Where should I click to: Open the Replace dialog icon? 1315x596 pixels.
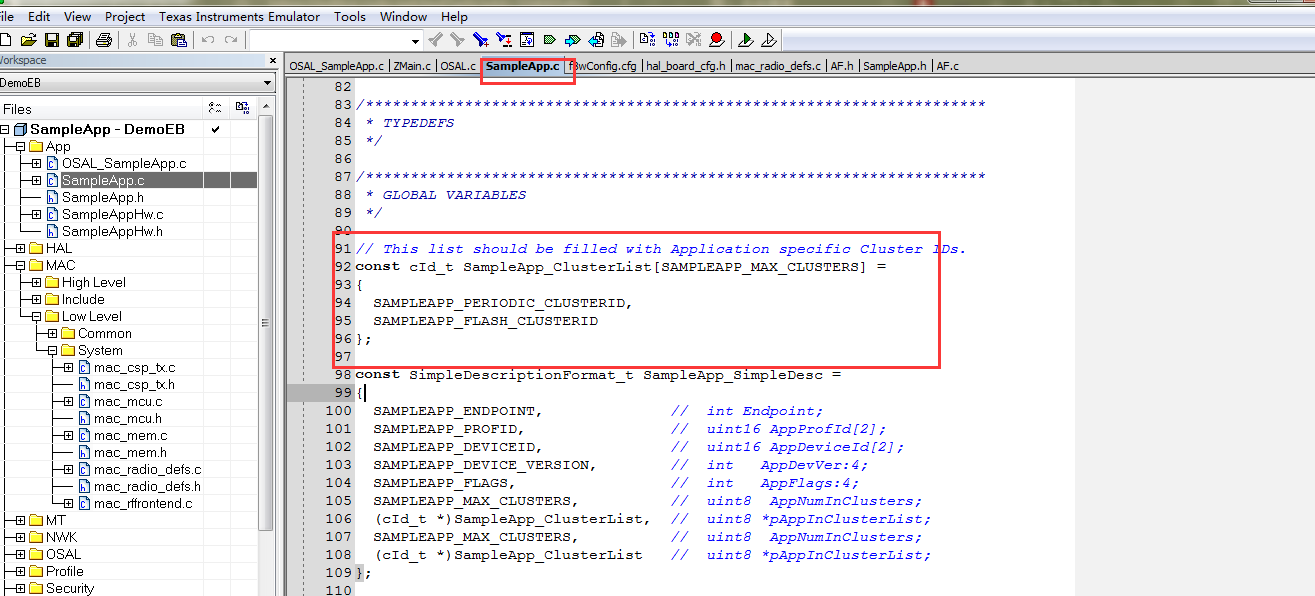[x=503, y=40]
